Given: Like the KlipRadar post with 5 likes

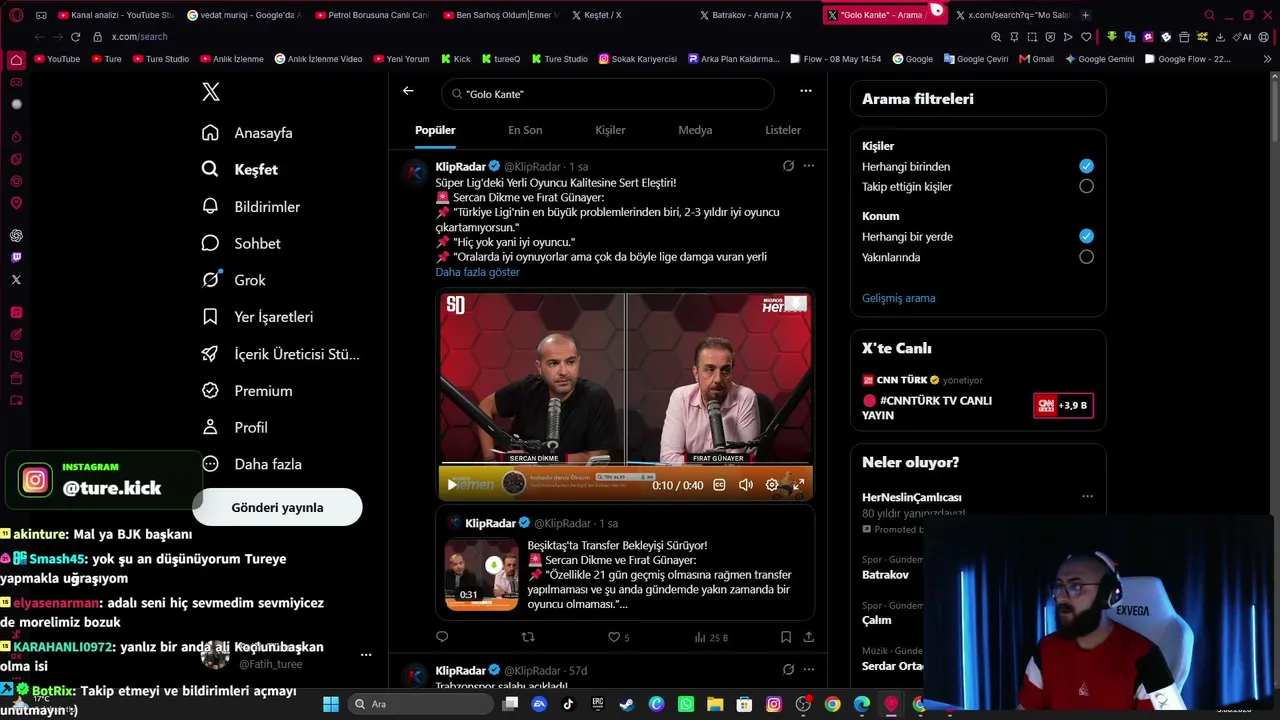Looking at the screenshot, I should pyautogui.click(x=619, y=637).
